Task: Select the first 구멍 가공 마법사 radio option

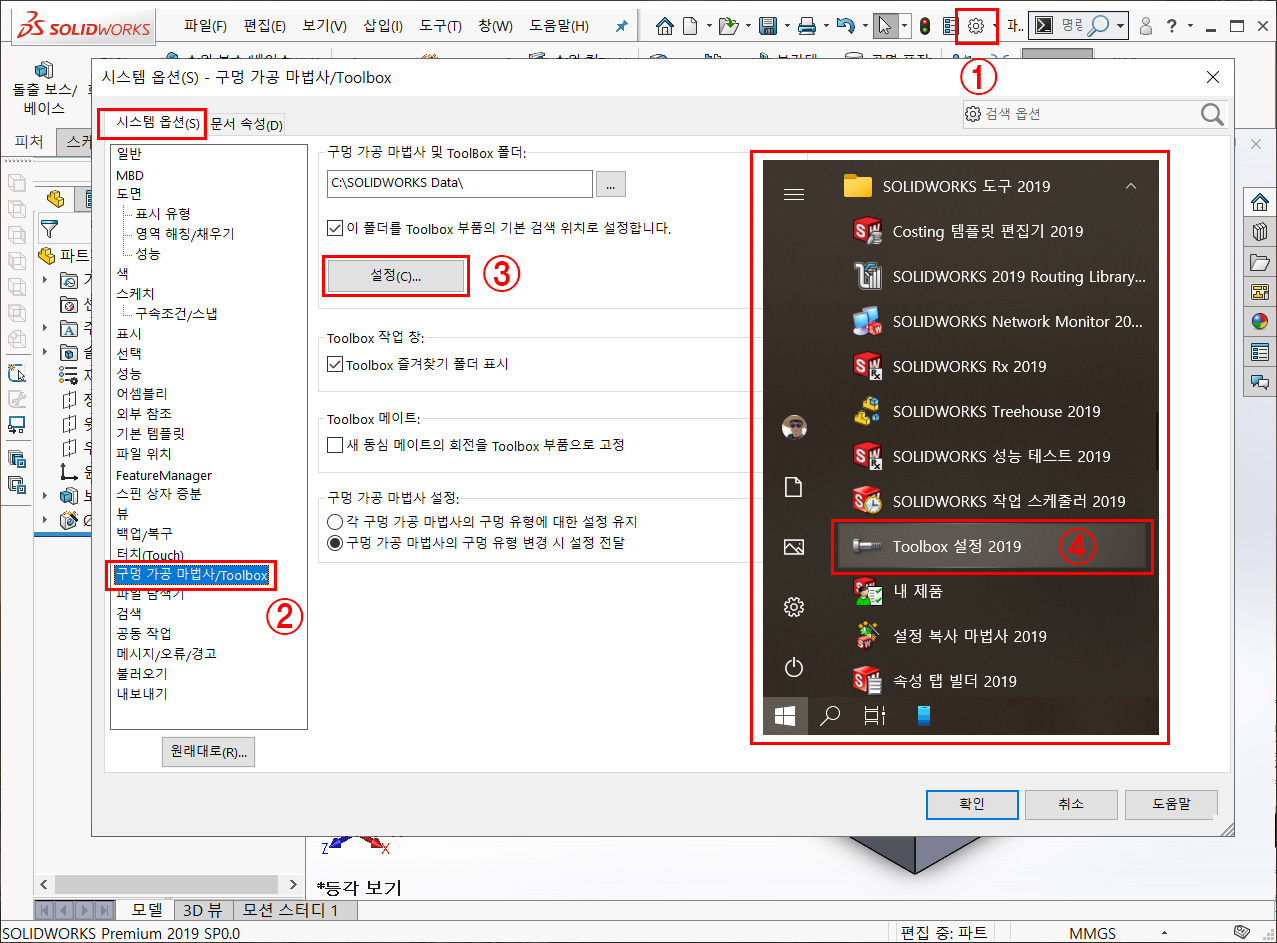Action: (335, 521)
